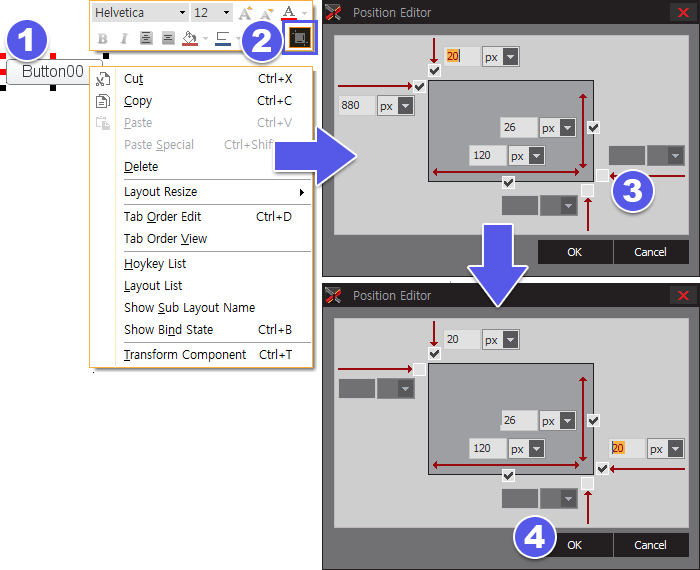The width and height of the screenshot is (700, 570).
Task: Enable the right margin checkbox in upper dialog
Action: 601,174
